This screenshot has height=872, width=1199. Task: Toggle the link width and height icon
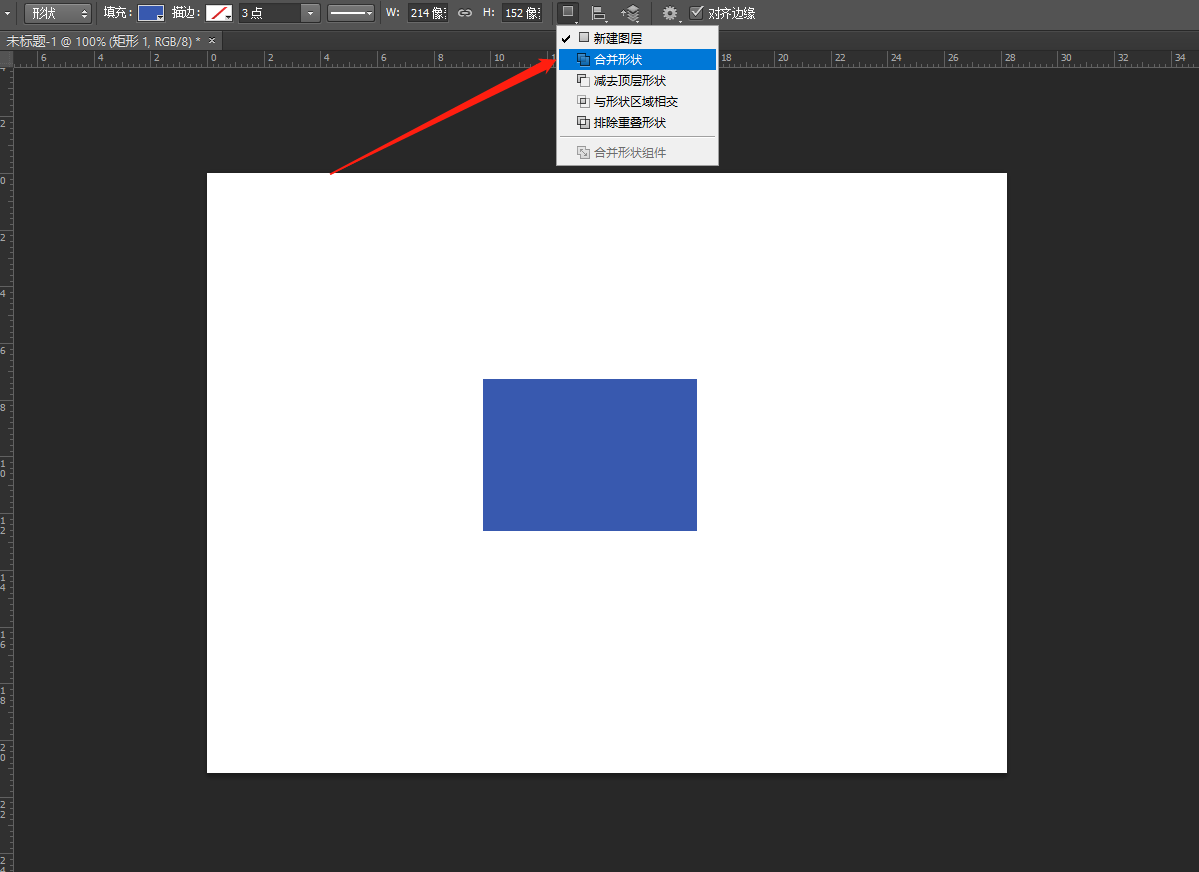[465, 13]
